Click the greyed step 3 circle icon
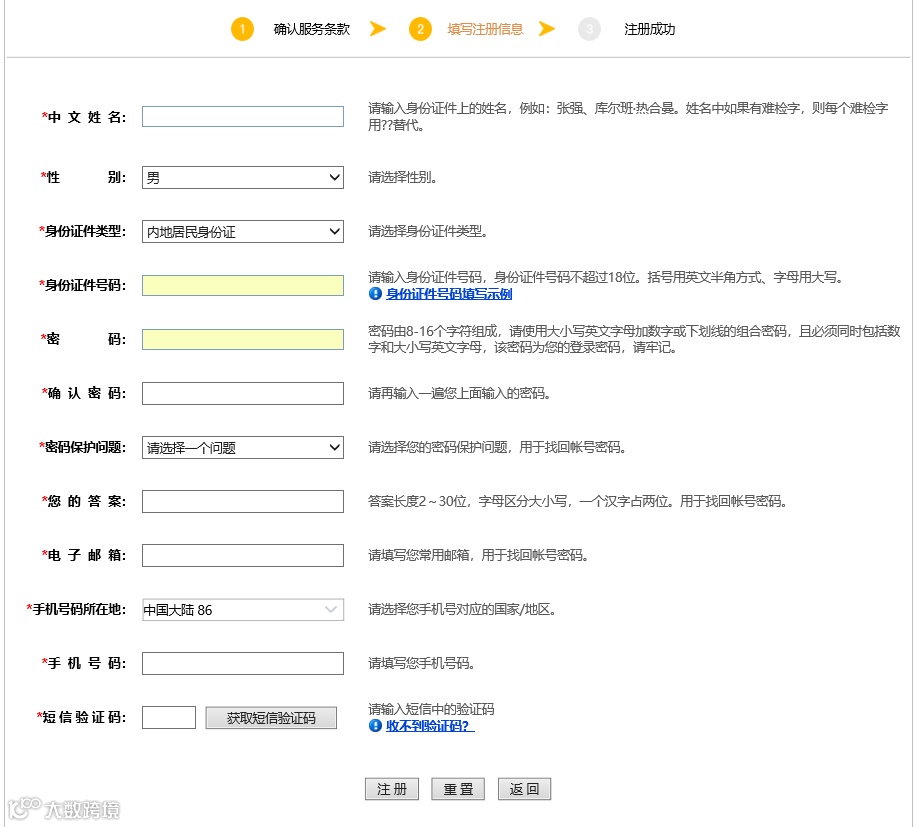917x827 pixels. pyautogui.click(x=589, y=29)
